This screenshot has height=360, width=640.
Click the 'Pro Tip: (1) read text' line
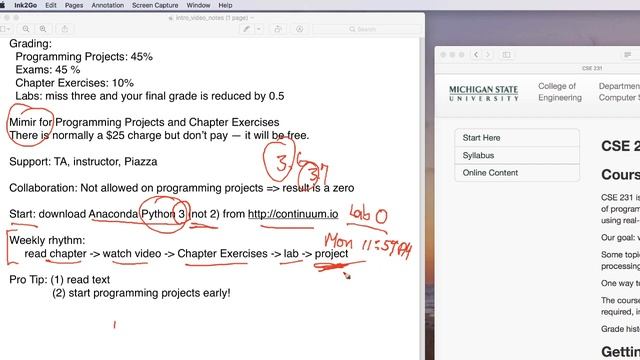(60, 280)
